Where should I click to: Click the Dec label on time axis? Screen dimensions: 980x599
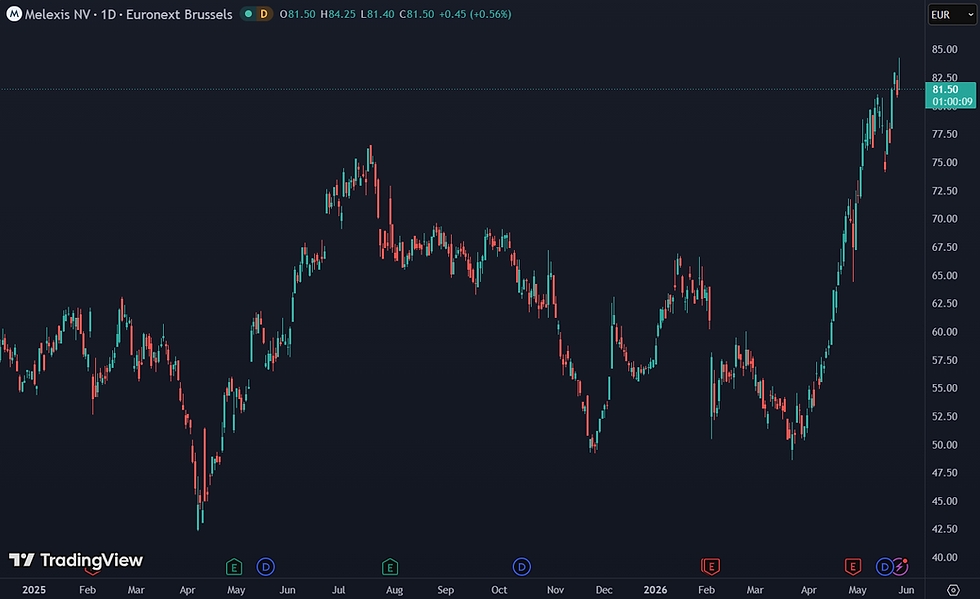tap(604, 590)
